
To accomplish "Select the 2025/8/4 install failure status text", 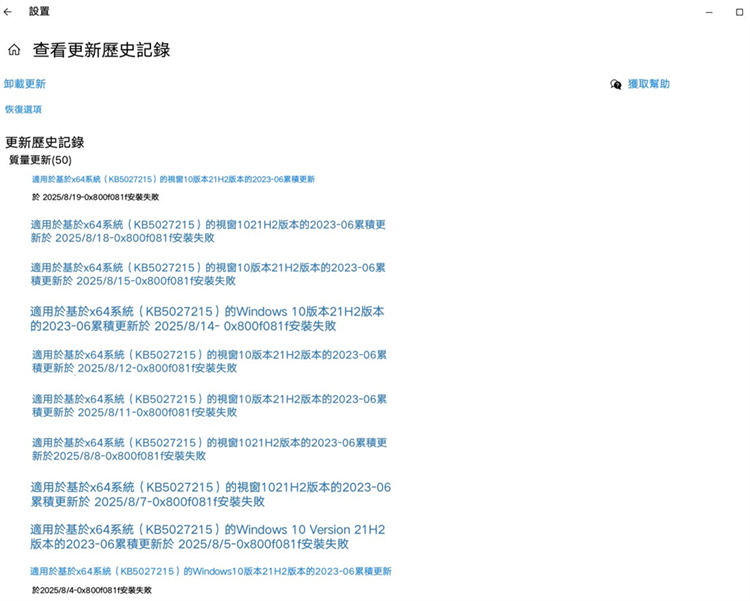I will click(x=91, y=590).
